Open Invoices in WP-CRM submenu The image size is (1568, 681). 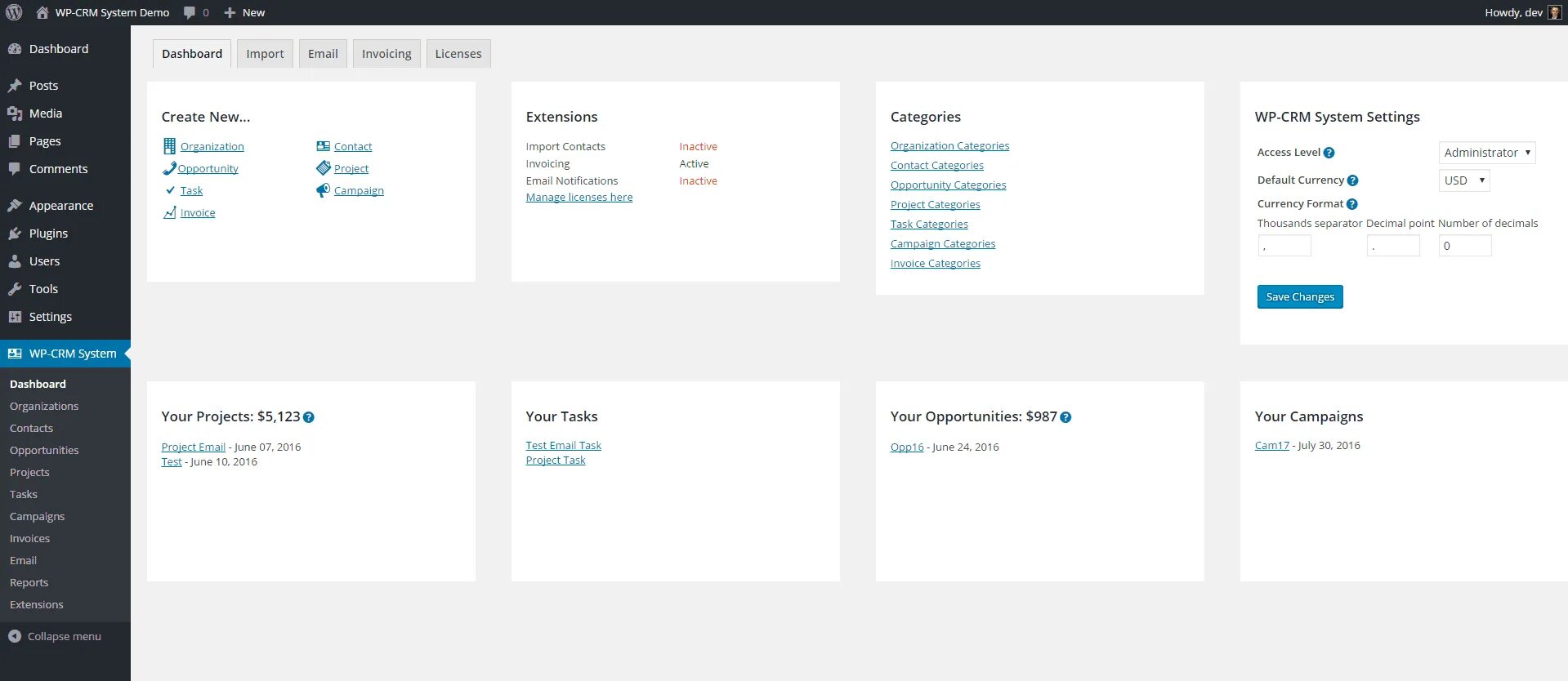[x=29, y=538]
